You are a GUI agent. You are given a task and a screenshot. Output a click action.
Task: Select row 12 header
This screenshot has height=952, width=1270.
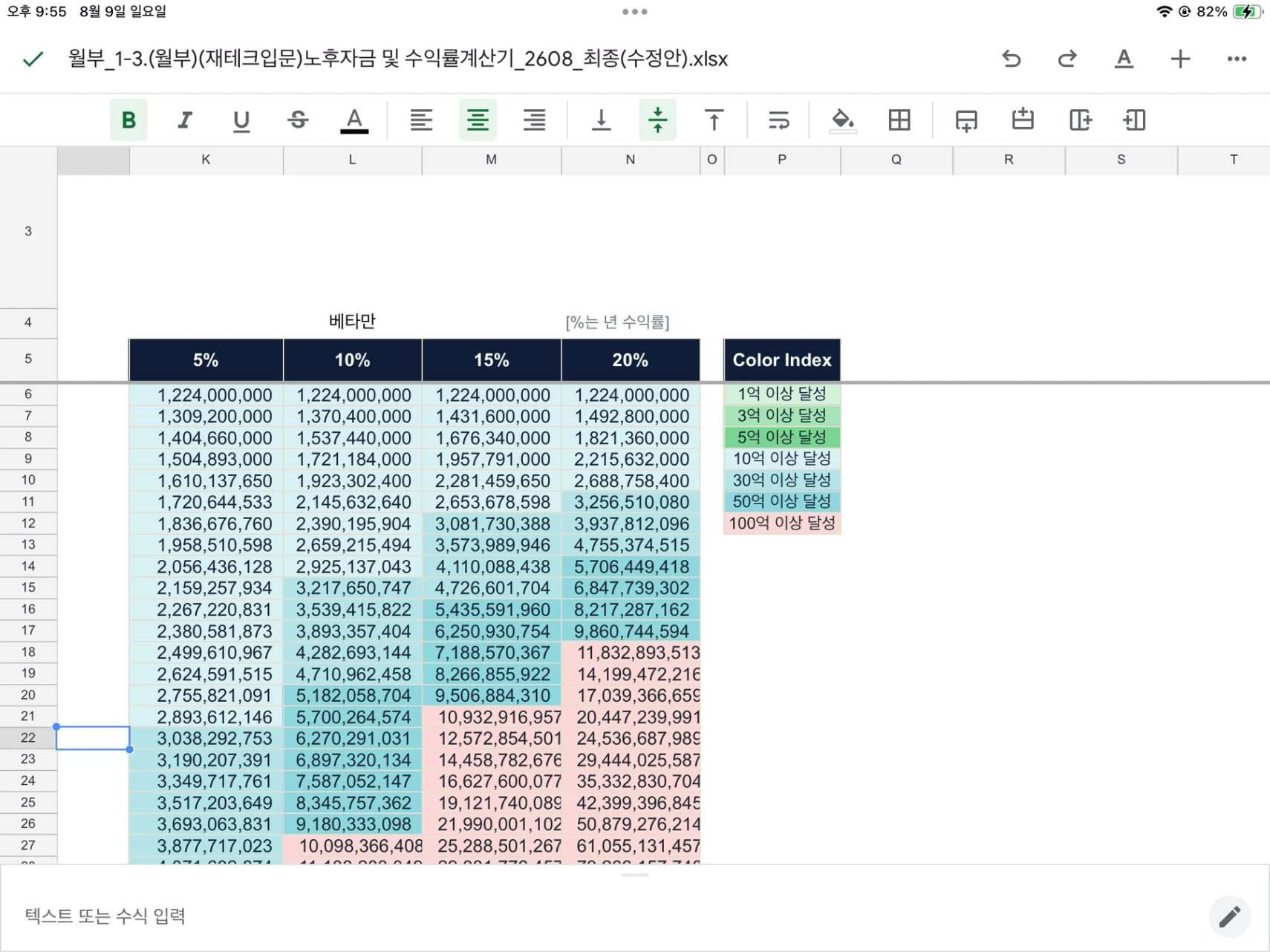(28, 524)
